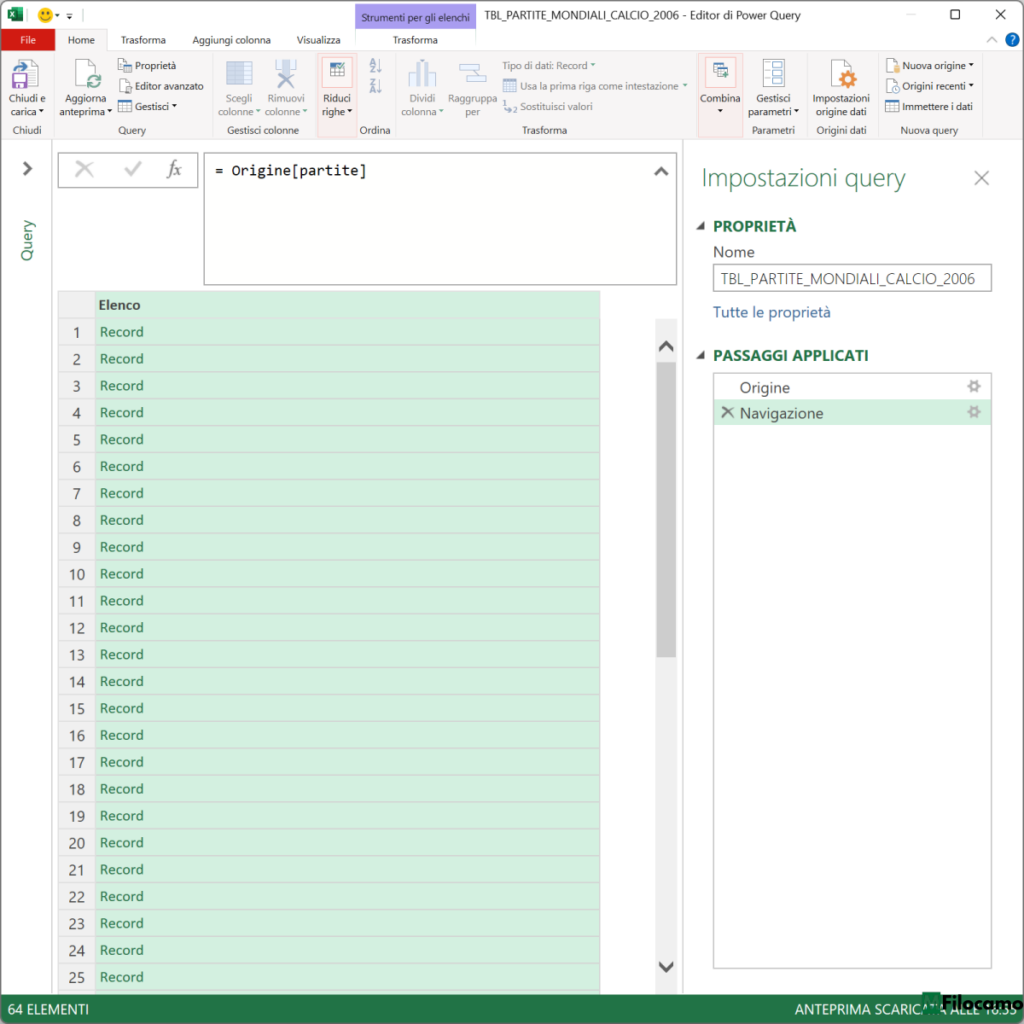Open the File menu
This screenshot has height=1024, width=1024.
tap(27, 40)
